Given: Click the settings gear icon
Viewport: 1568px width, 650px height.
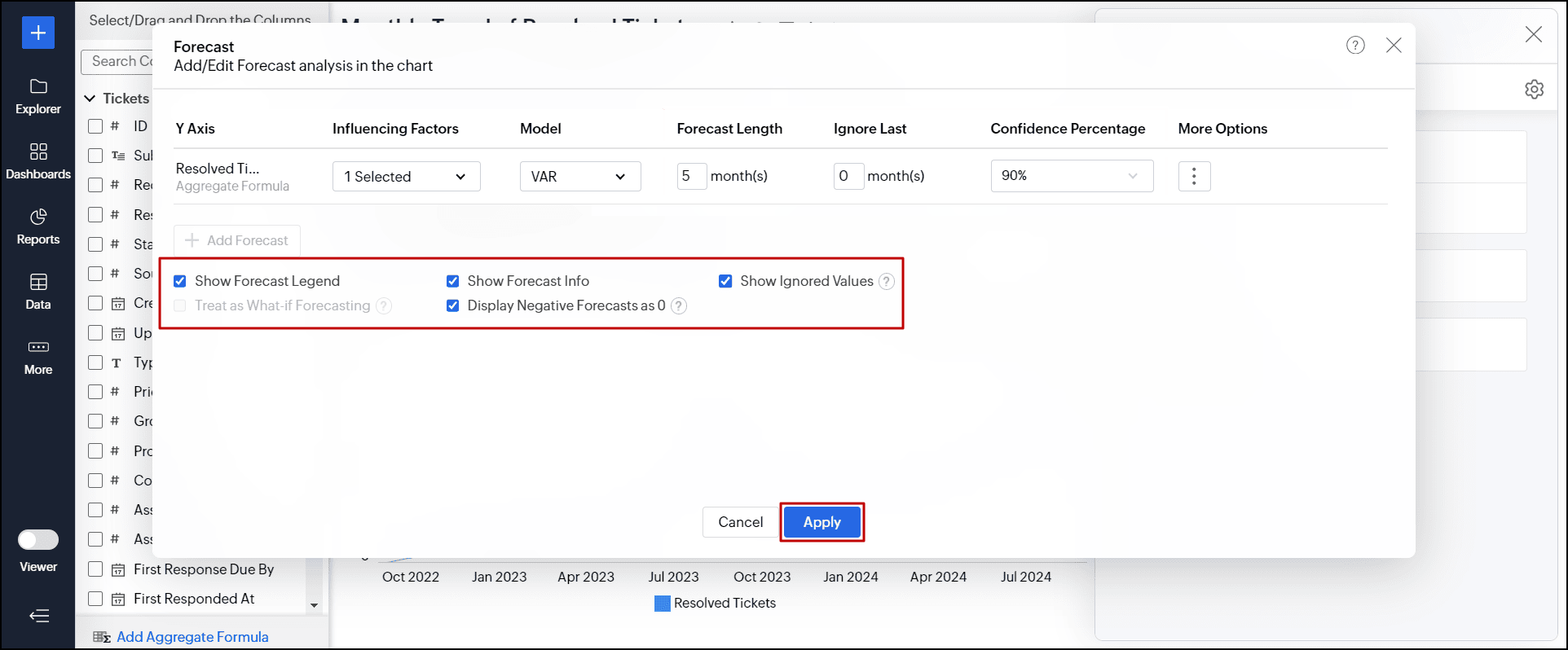Looking at the screenshot, I should pyautogui.click(x=1534, y=90).
